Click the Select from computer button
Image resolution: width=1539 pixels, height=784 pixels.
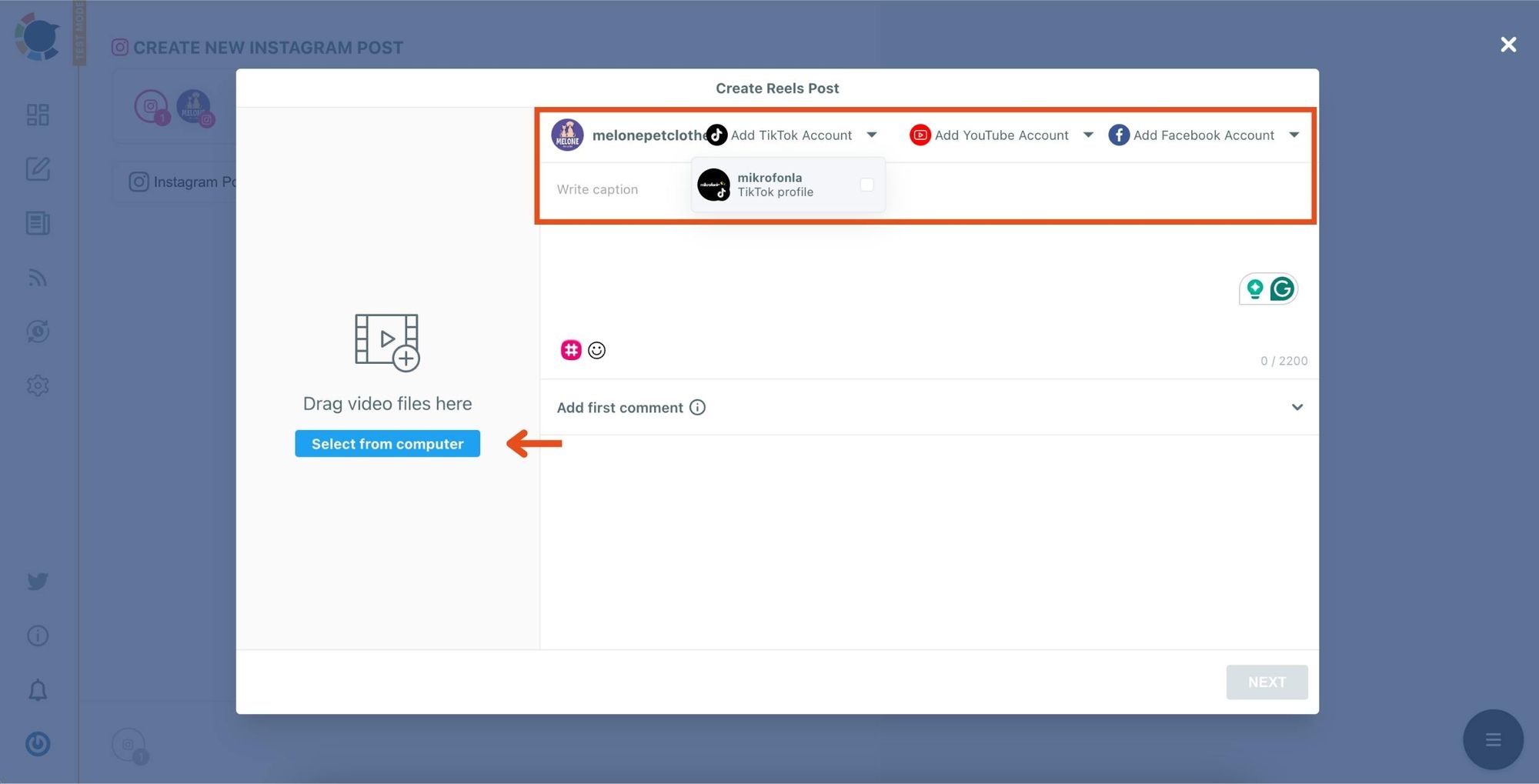click(x=387, y=443)
